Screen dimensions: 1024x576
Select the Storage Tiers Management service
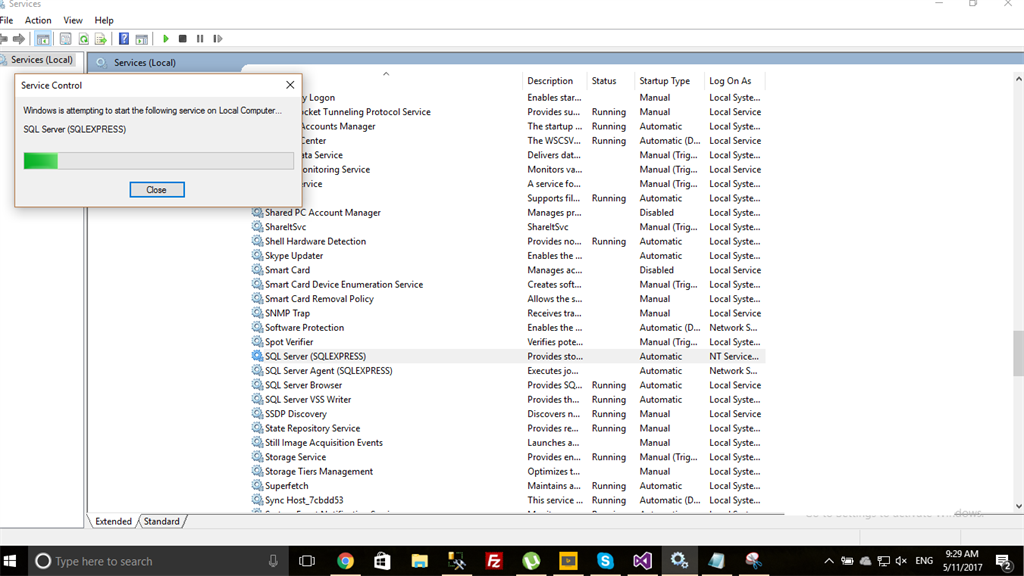point(507,471)
